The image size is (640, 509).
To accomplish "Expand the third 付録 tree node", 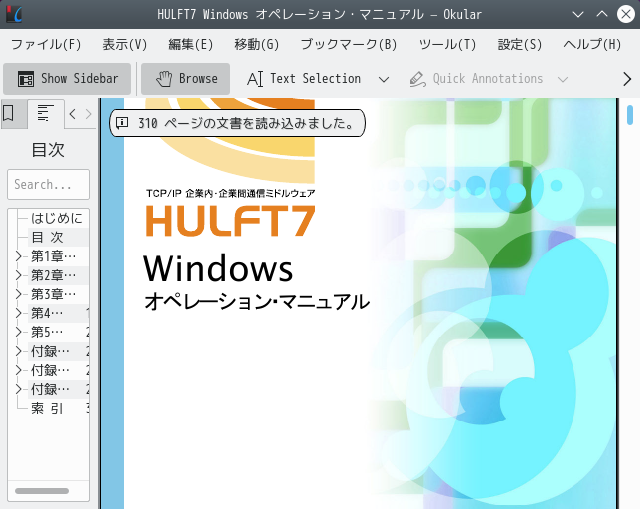I will [x=18, y=389].
